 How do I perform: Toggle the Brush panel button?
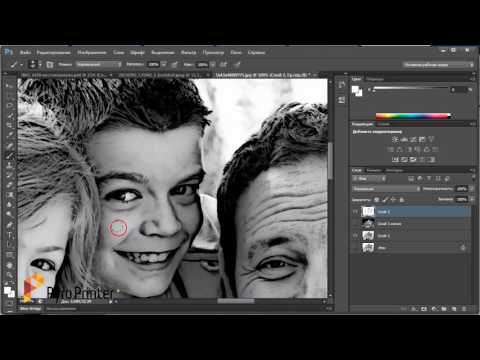tap(50, 64)
